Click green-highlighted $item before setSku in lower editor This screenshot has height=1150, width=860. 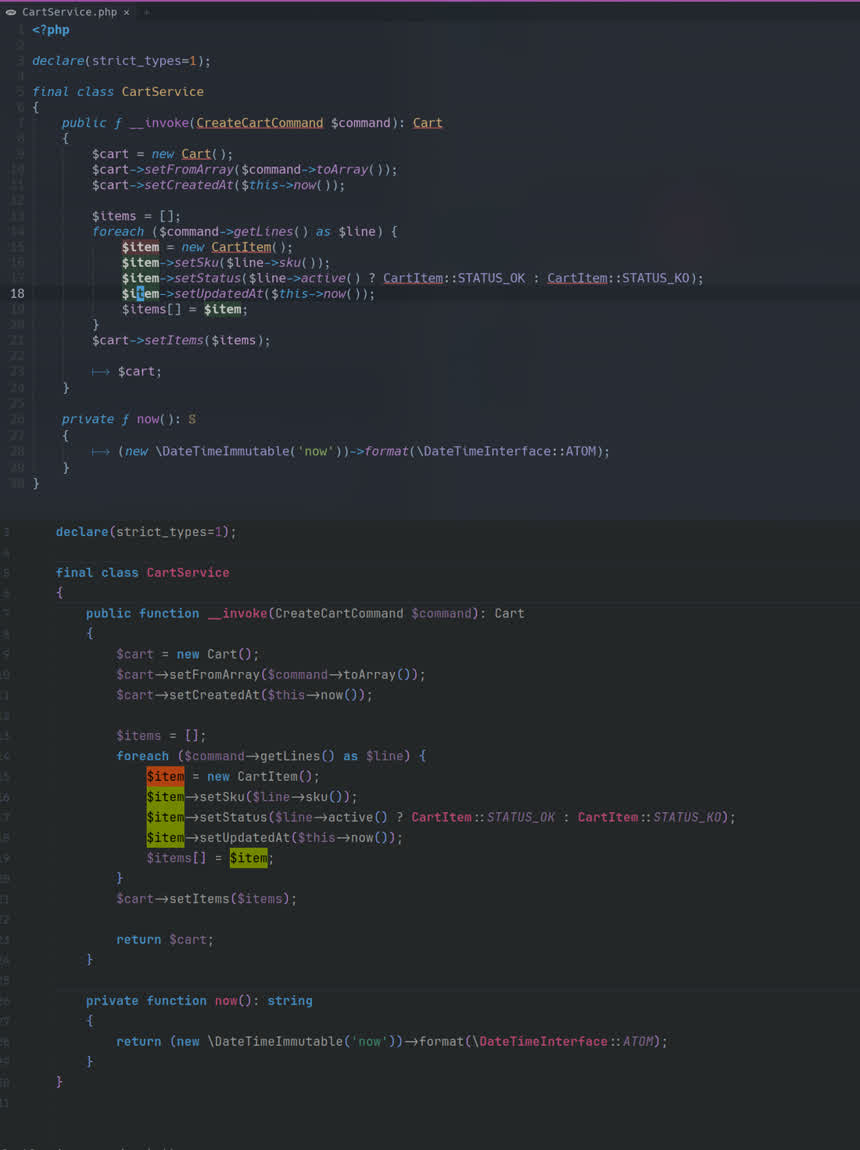(x=165, y=796)
